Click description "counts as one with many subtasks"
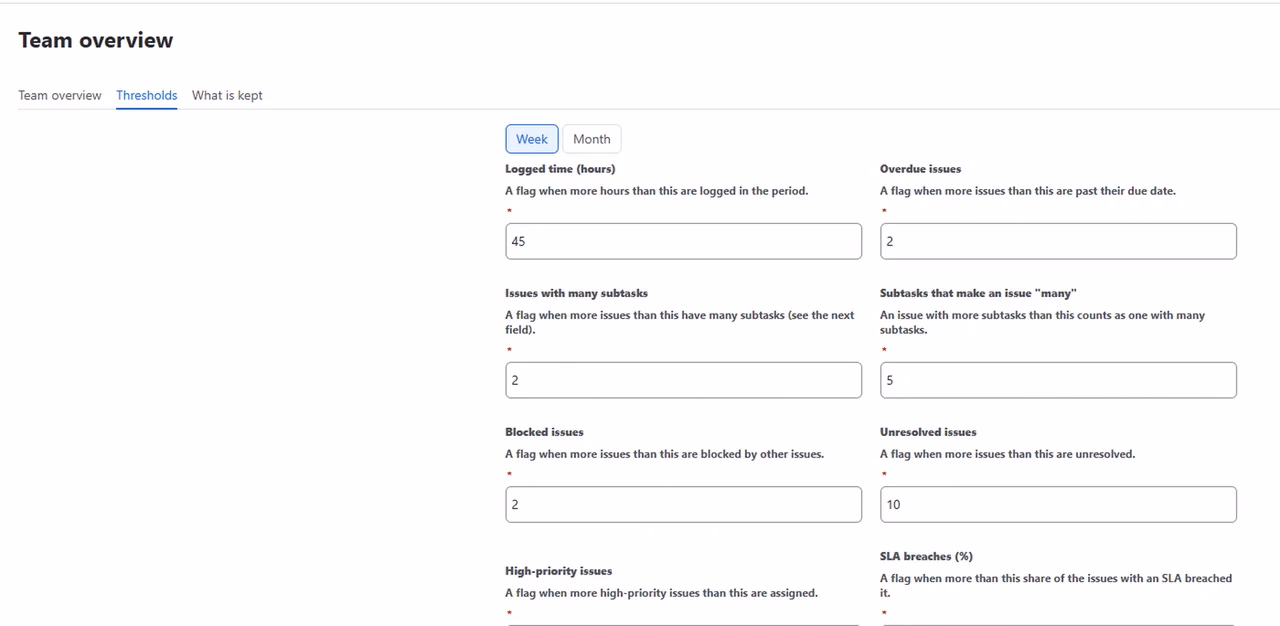This screenshot has width=1280, height=626. (x=1043, y=322)
